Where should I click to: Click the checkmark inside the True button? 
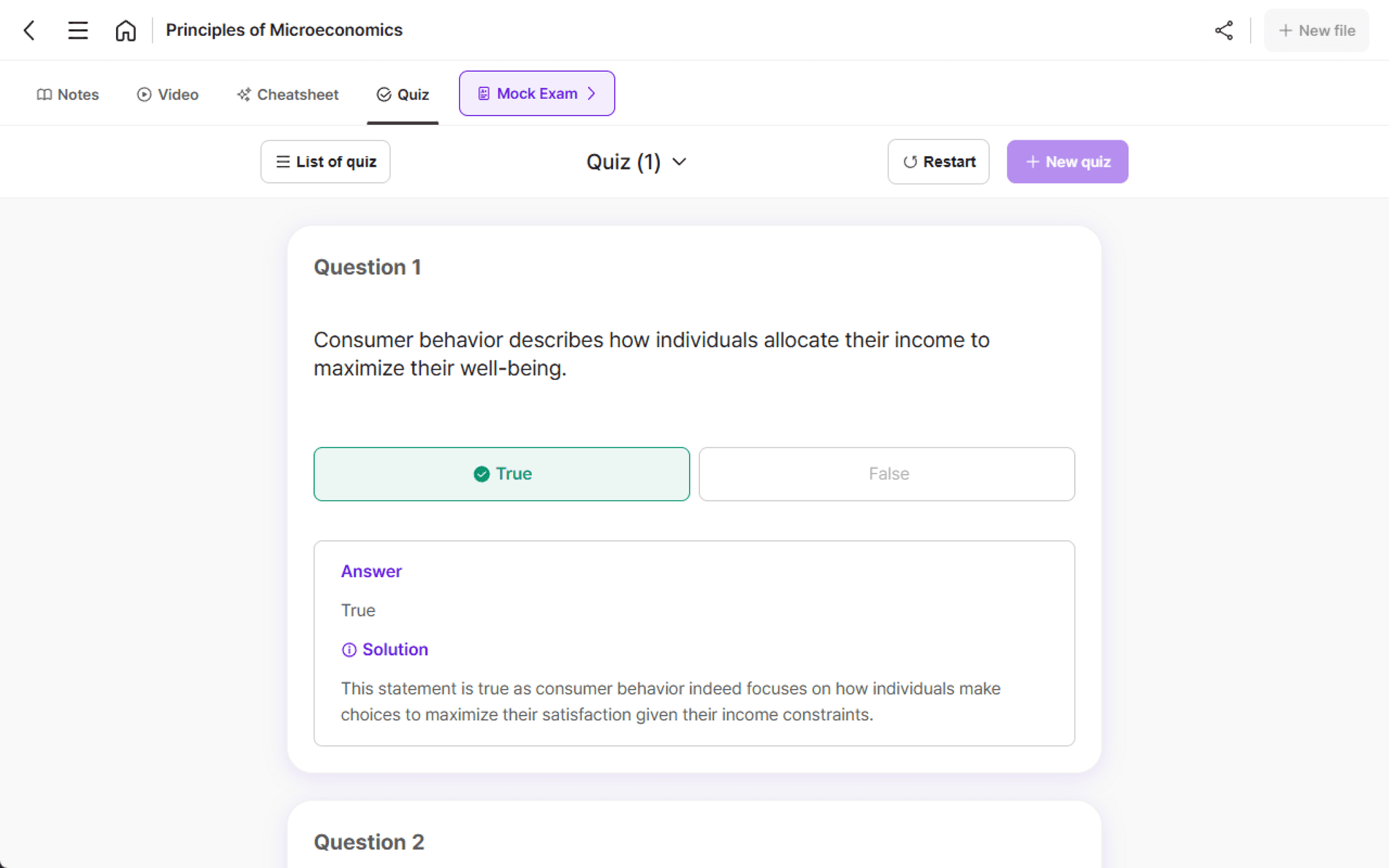481,474
